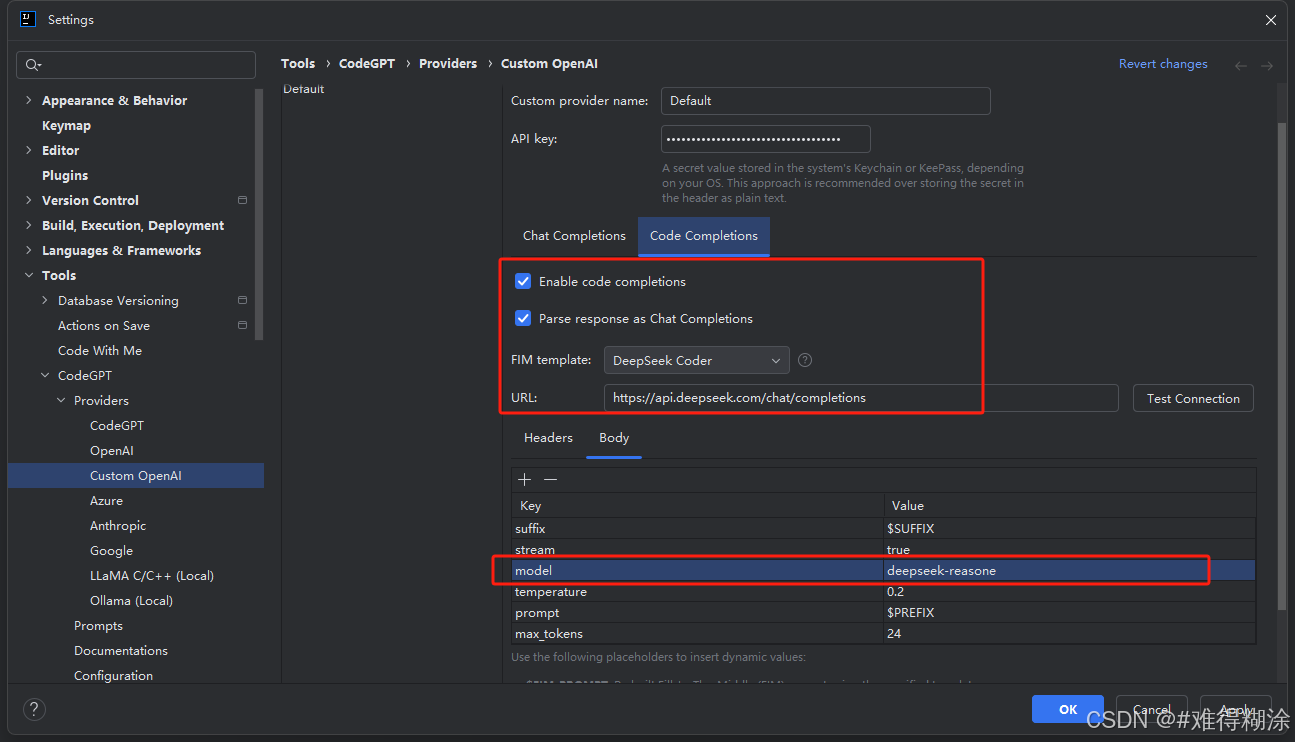The image size is (1295, 742).
Task: Select Azure provider
Action: pyautogui.click(x=106, y=500)
